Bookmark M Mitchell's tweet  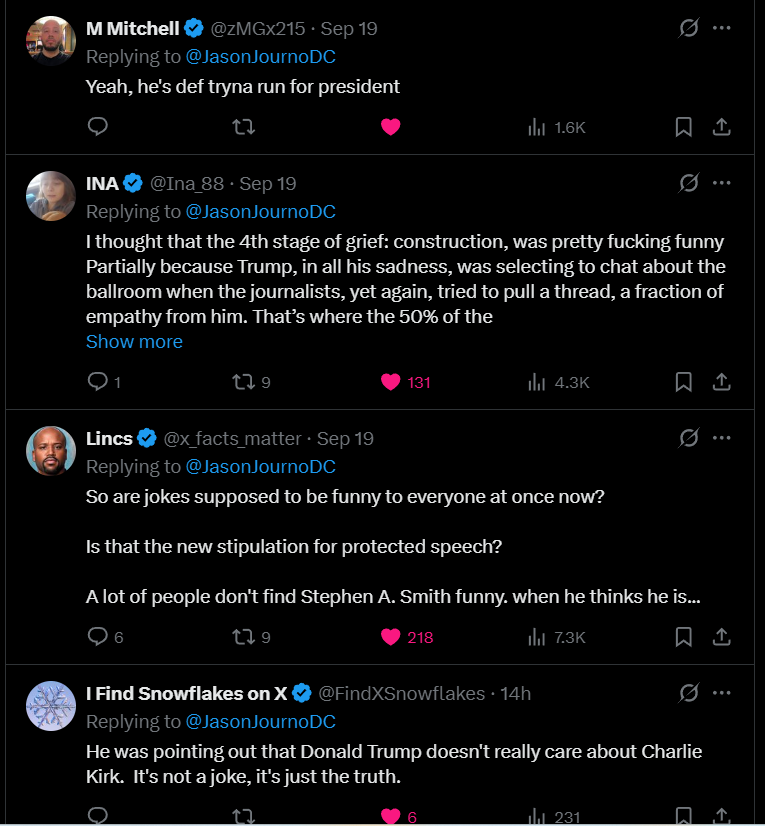pyautogui.click(x=684, y=127)
